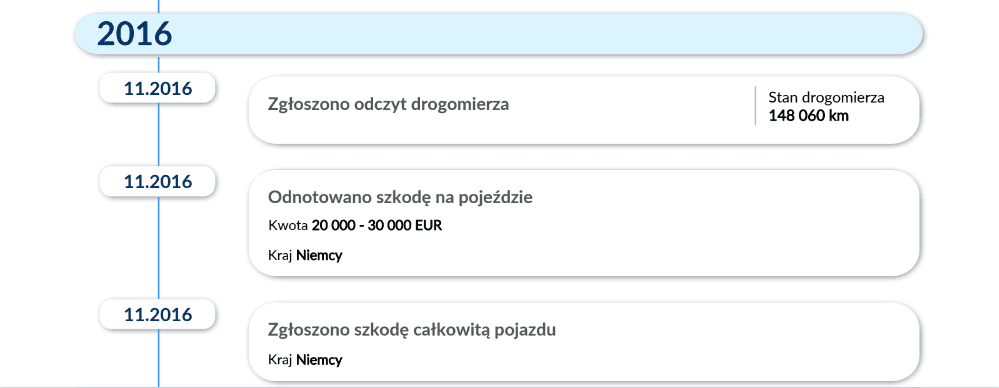Select the '148 060 km' odometer value
Screen dimensions: 999x388
pyautogui.click(x=808, y=116)
